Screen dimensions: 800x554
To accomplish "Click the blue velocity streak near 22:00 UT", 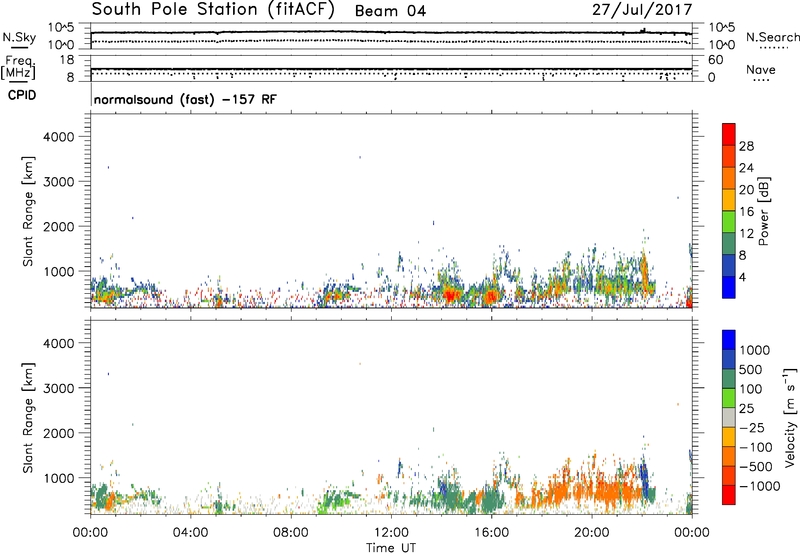I will [644, 480].
